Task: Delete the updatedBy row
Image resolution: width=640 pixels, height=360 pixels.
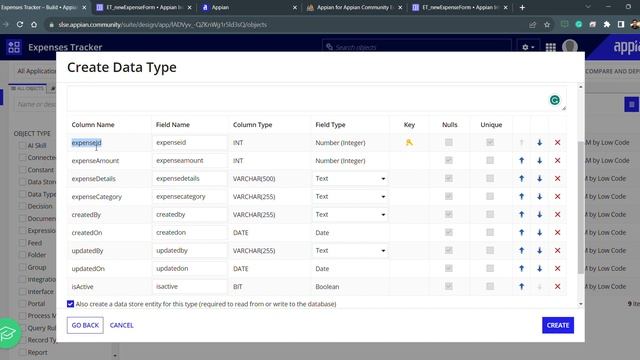Action: (x=557, y=251)
